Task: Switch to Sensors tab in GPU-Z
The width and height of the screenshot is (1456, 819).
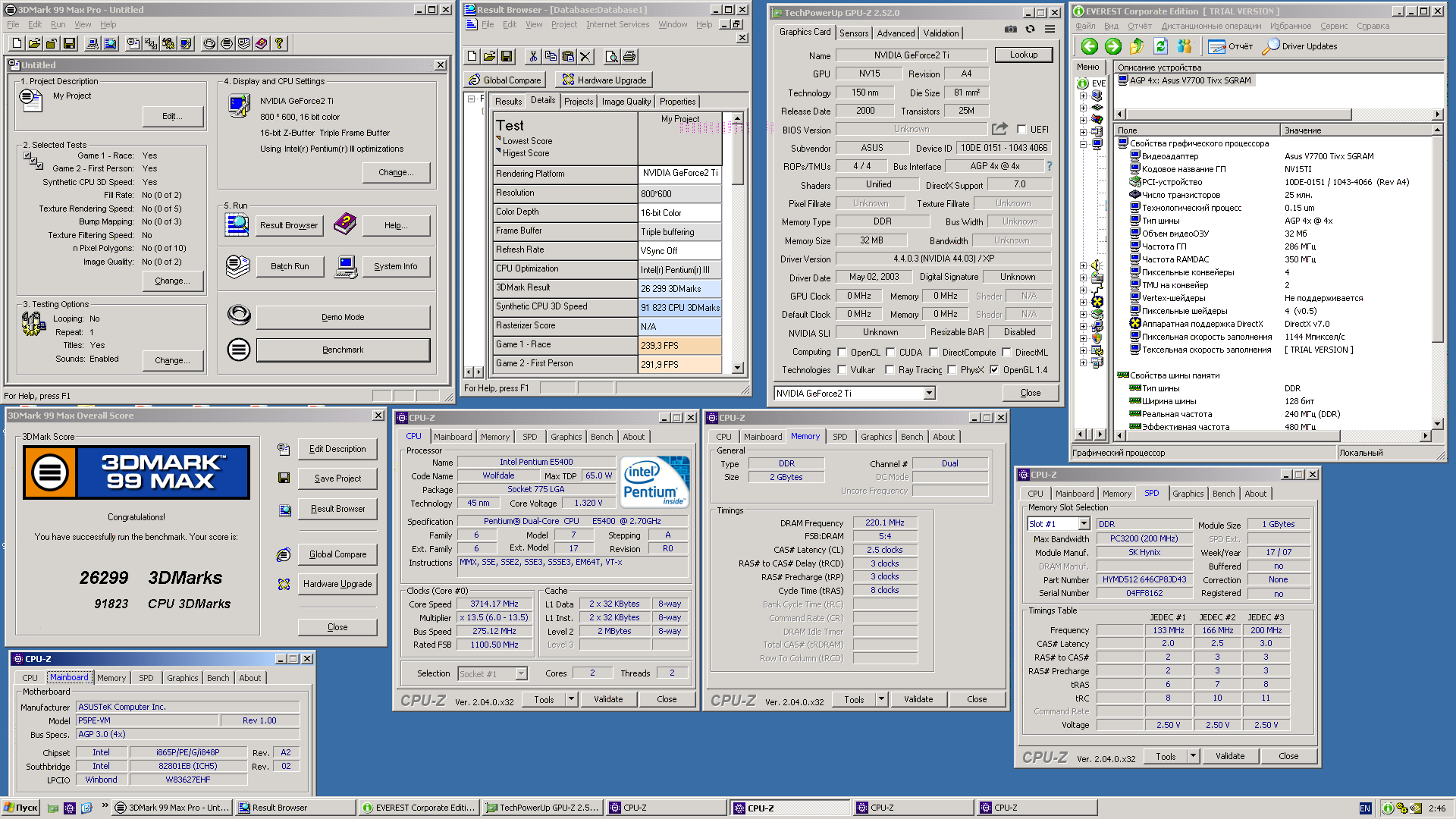Action: [854, 33]
